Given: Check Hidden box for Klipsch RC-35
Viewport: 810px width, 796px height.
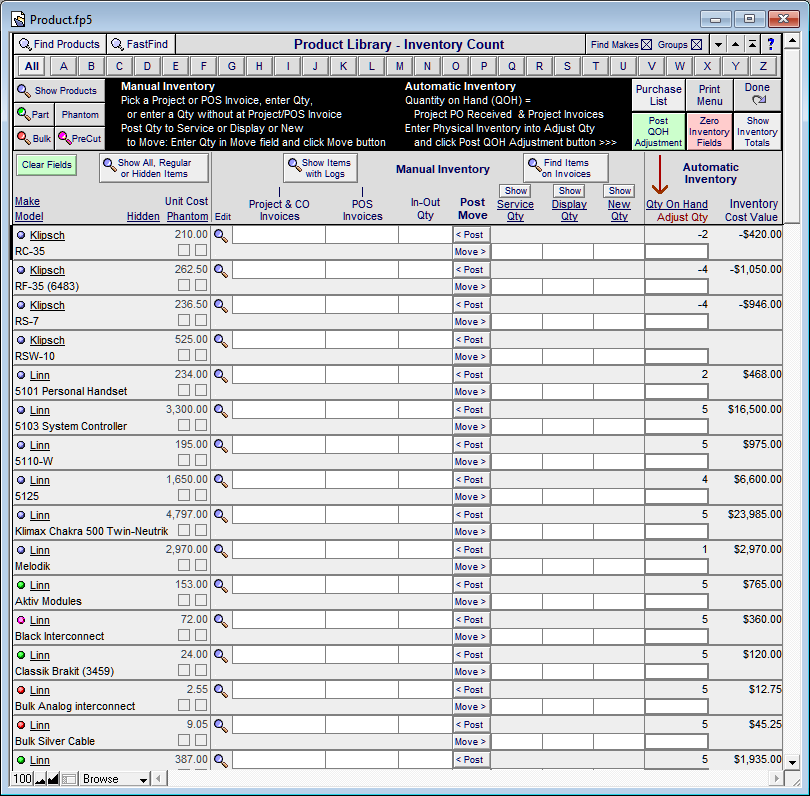Looking at the screenshot, I should click(x=184, y=250).
